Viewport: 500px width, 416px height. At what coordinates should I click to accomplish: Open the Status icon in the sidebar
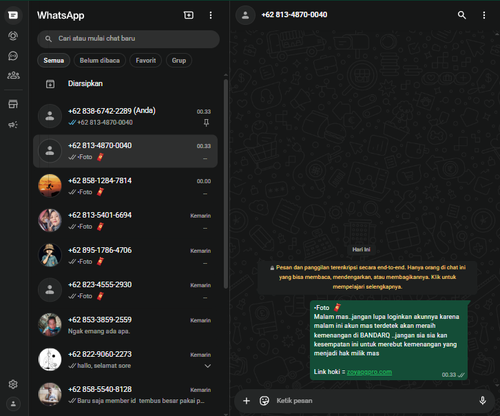click(x=13, y=36)
